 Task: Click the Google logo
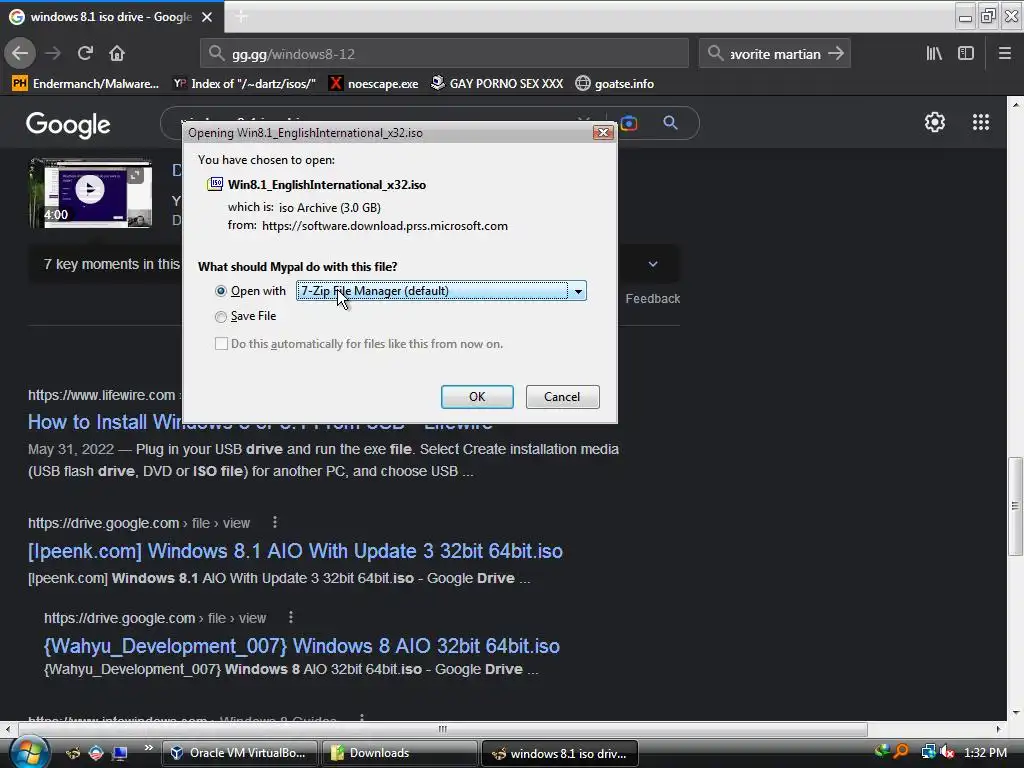point(68,124)
